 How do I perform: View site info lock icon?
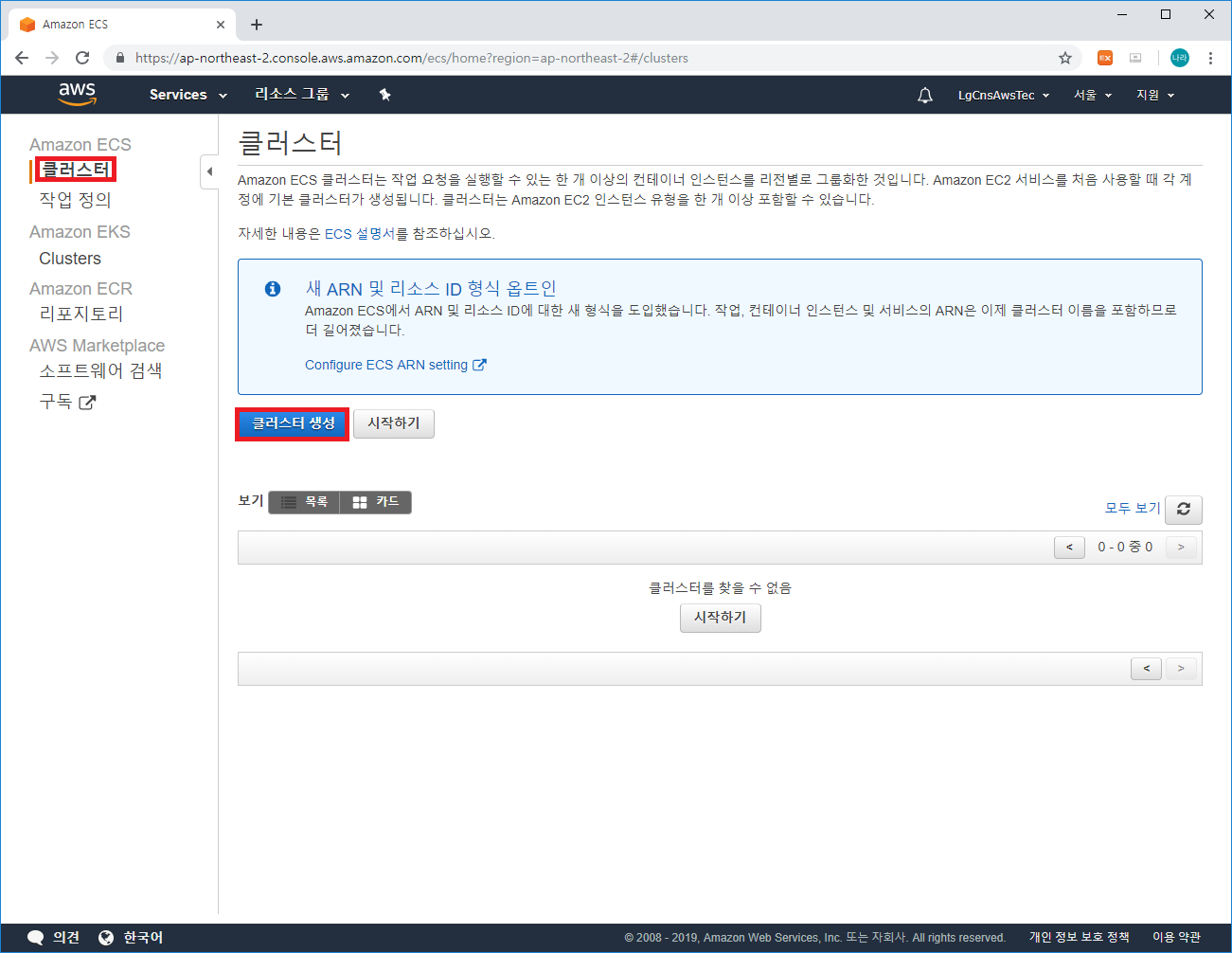[119, 58]
